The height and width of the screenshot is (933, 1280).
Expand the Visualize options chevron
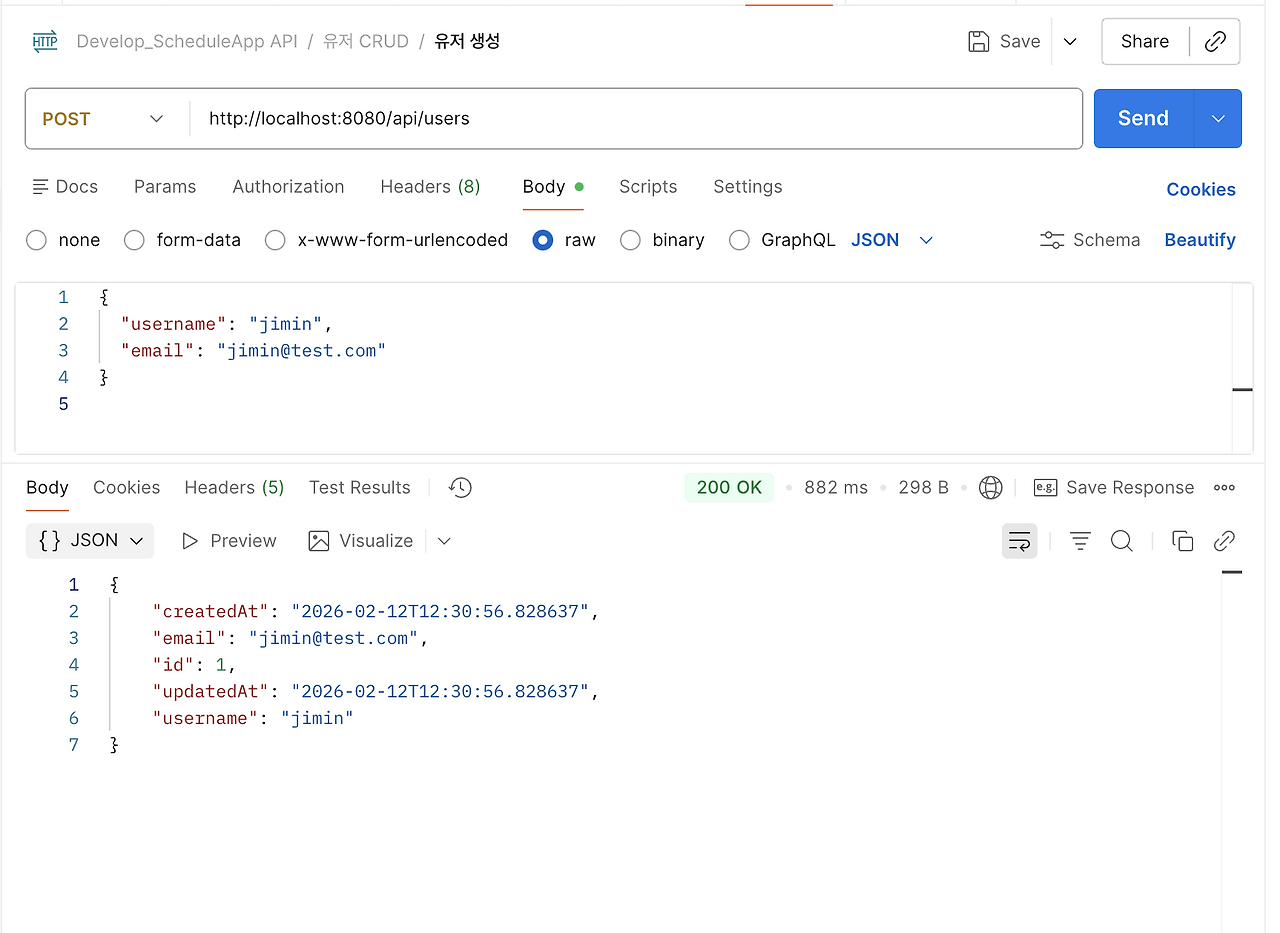(x=444, y=541)
